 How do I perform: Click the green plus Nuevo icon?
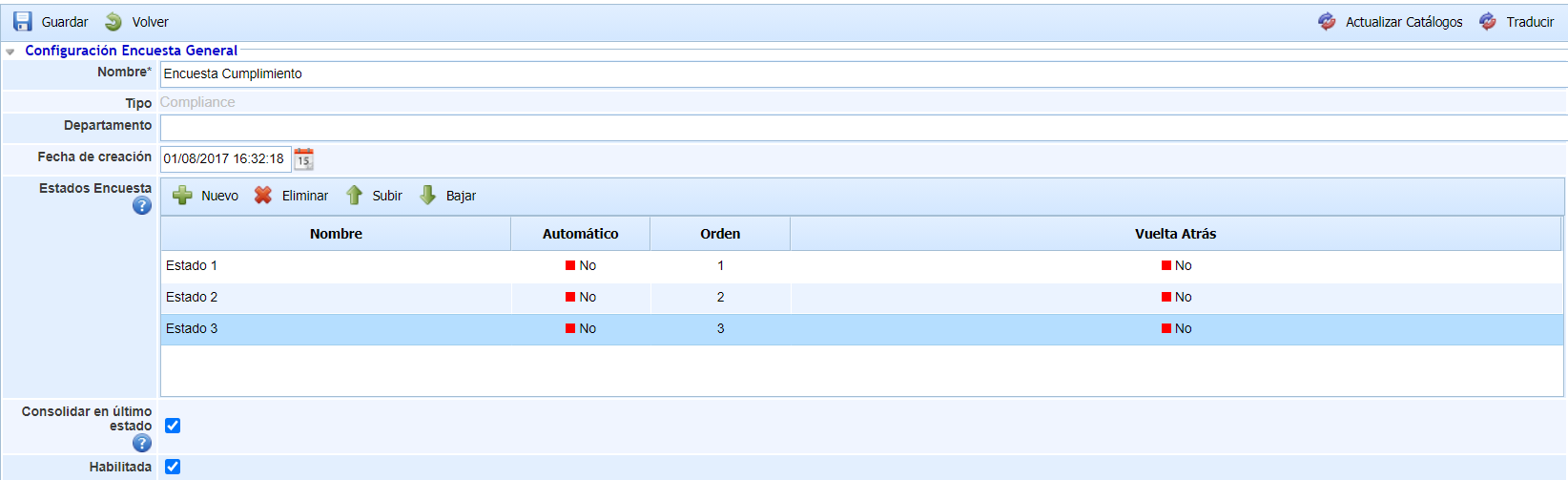pos(182,196)
